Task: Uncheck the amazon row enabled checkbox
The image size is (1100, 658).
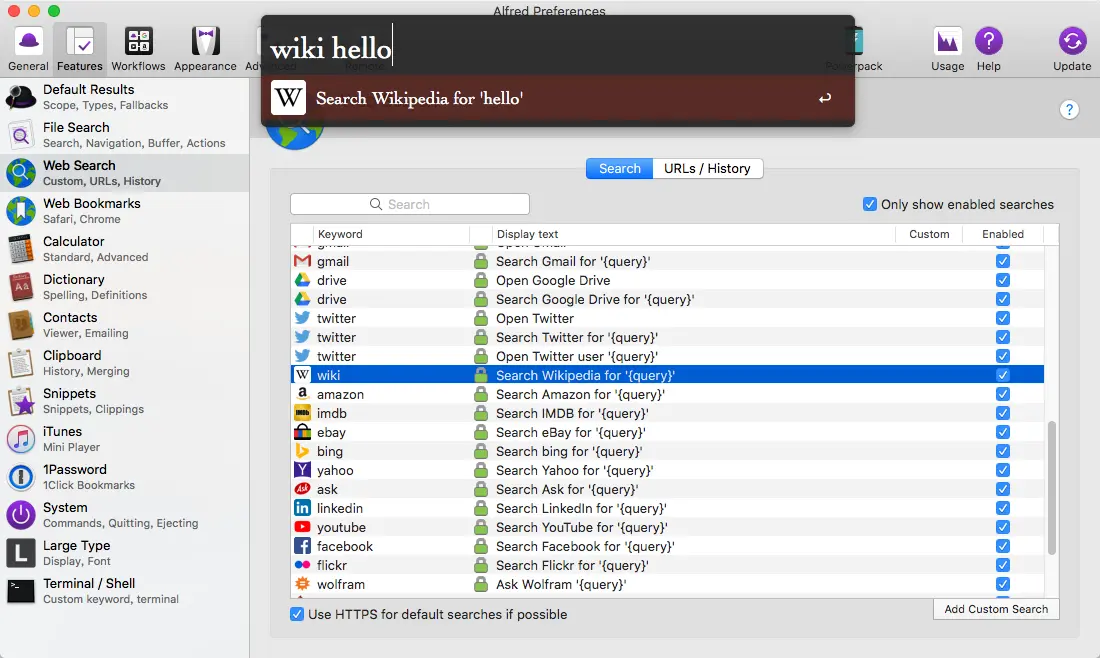Action: (1002, 394)
